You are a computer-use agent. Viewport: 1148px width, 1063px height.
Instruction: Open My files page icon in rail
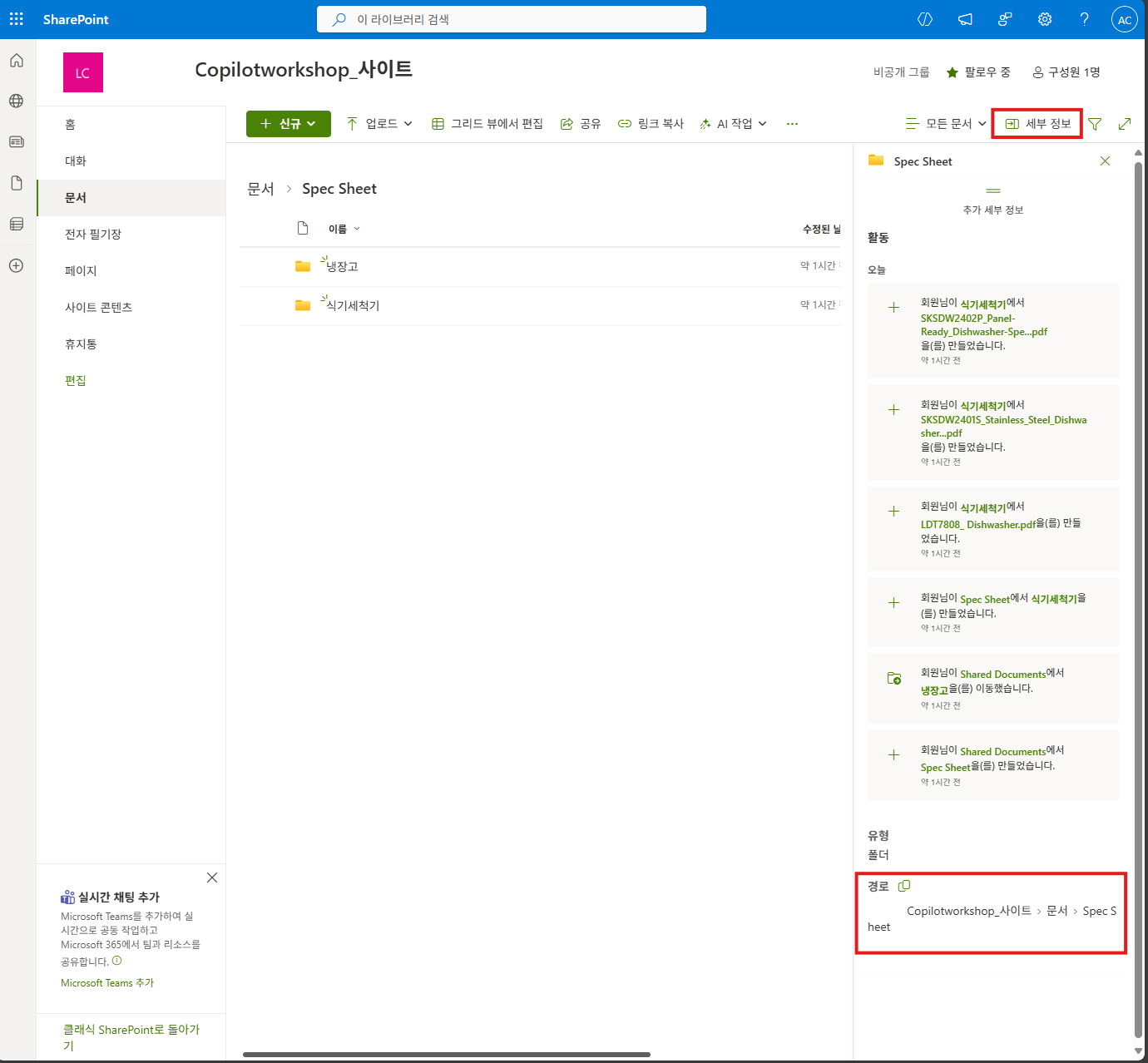pyautogui.click(x=17, y=183)
